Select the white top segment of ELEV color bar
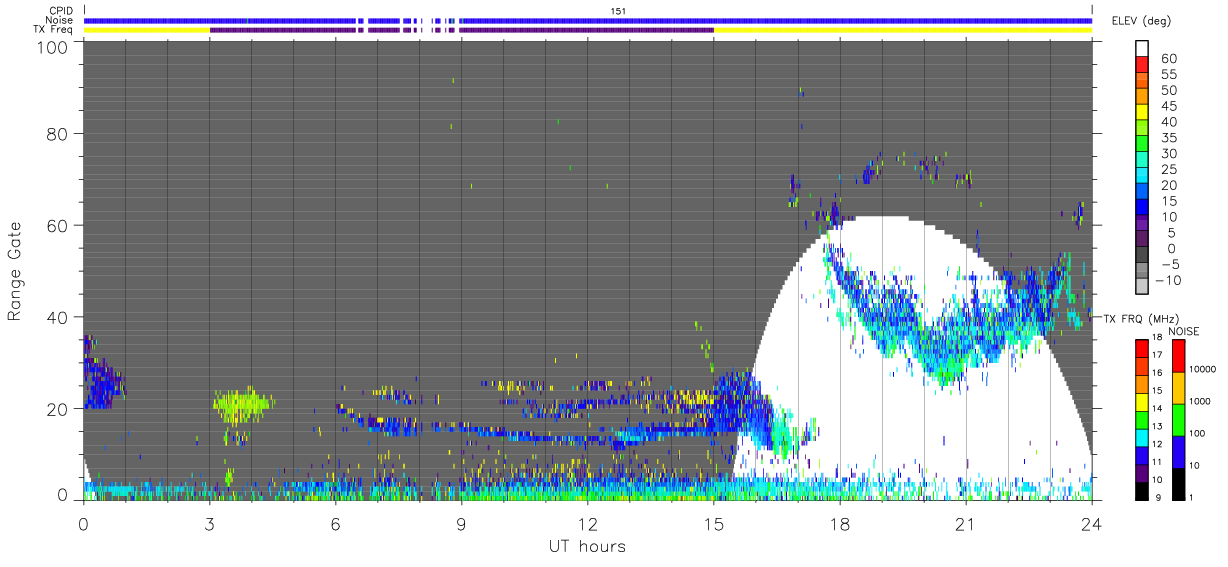 (x=1142, y=47)
